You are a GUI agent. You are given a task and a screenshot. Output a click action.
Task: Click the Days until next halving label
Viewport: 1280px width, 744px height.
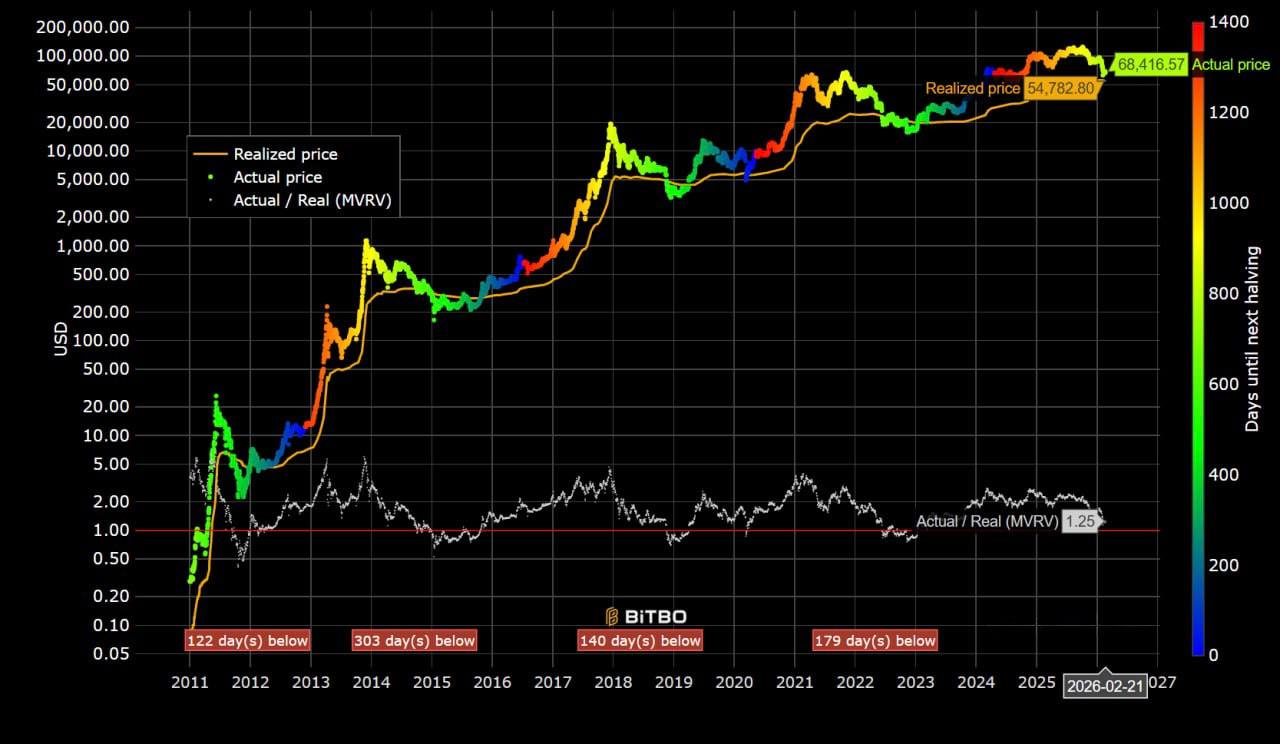pyautogui.click(x=1252, y=339)
